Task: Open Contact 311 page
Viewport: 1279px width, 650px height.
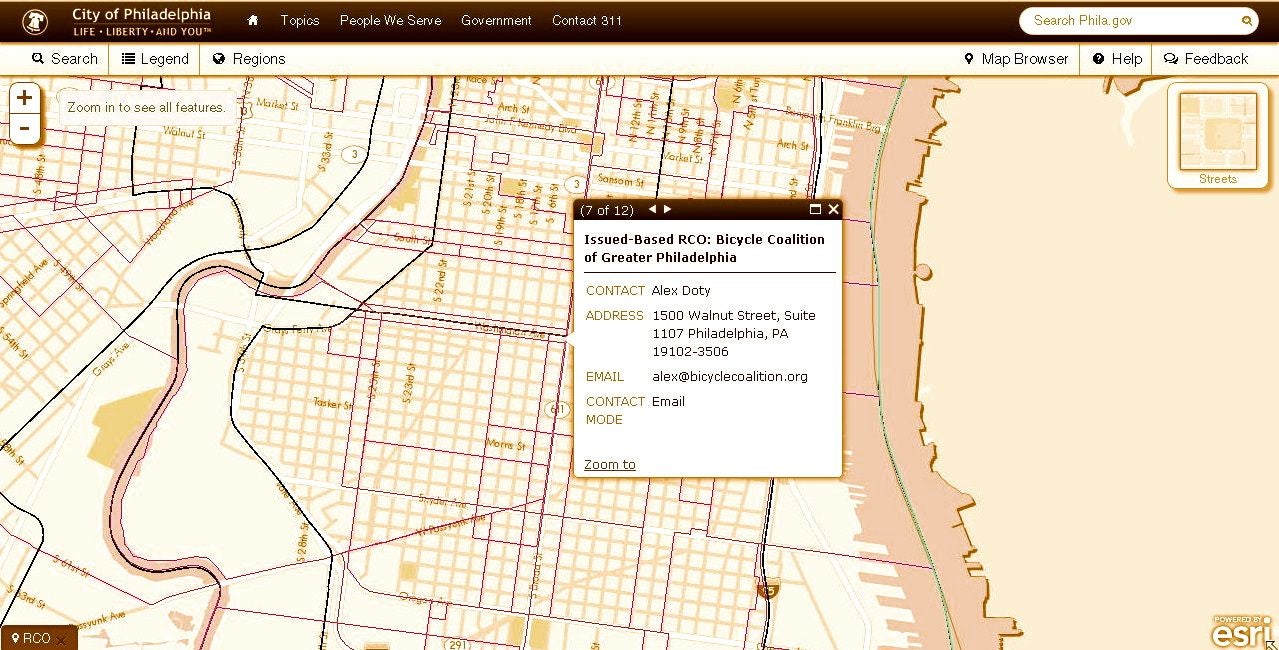Action: point(587,20)
